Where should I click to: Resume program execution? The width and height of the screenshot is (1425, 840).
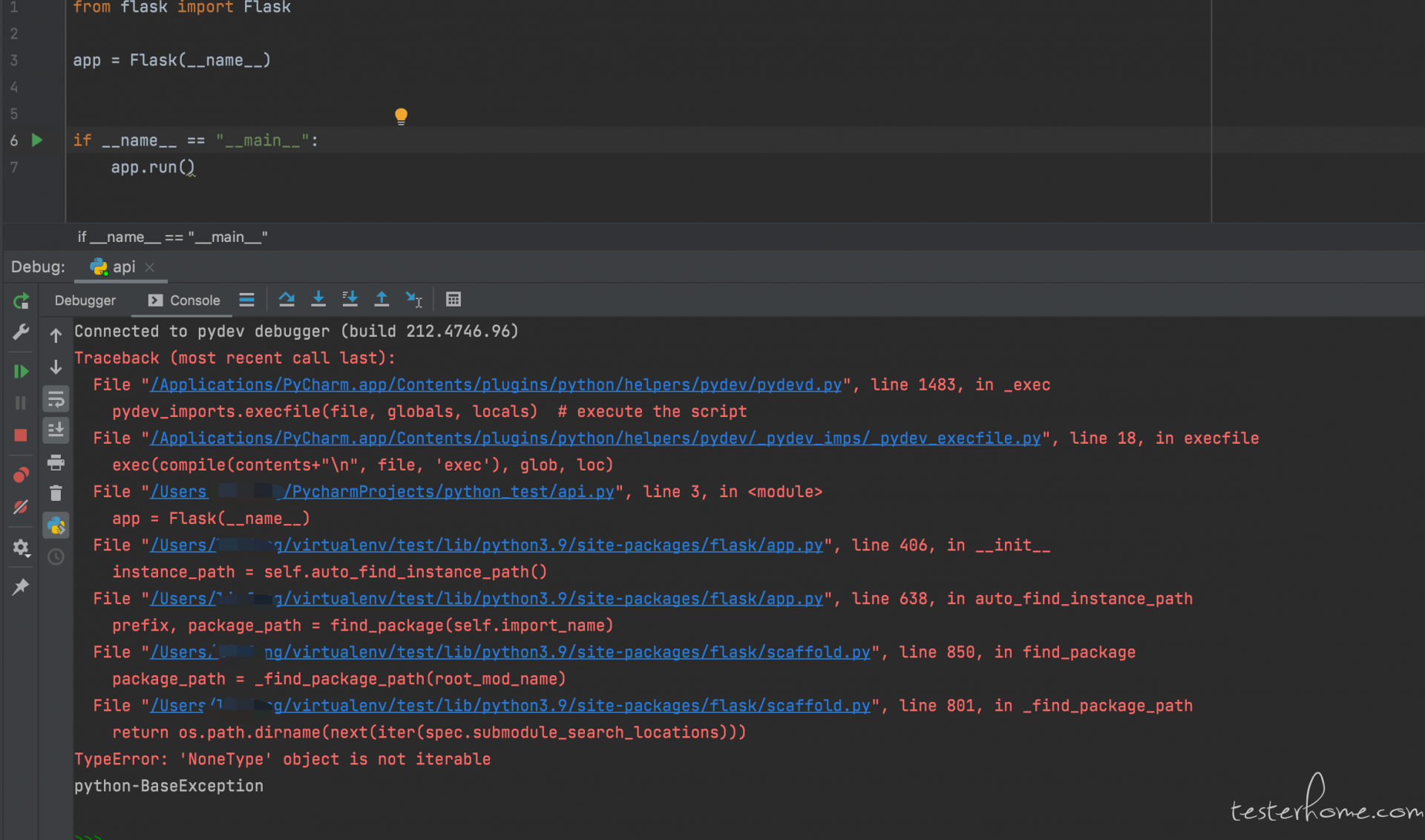(21, 371)
